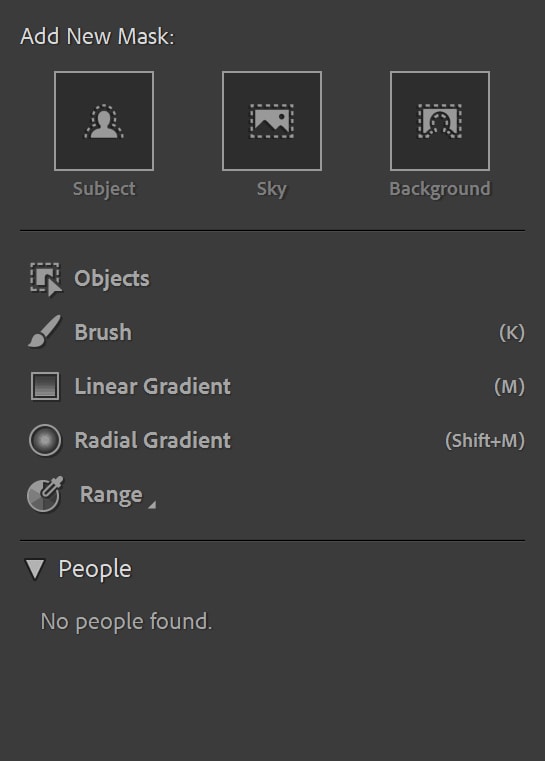Click the Shift+M shortcut hint

(x=485, y=441)
